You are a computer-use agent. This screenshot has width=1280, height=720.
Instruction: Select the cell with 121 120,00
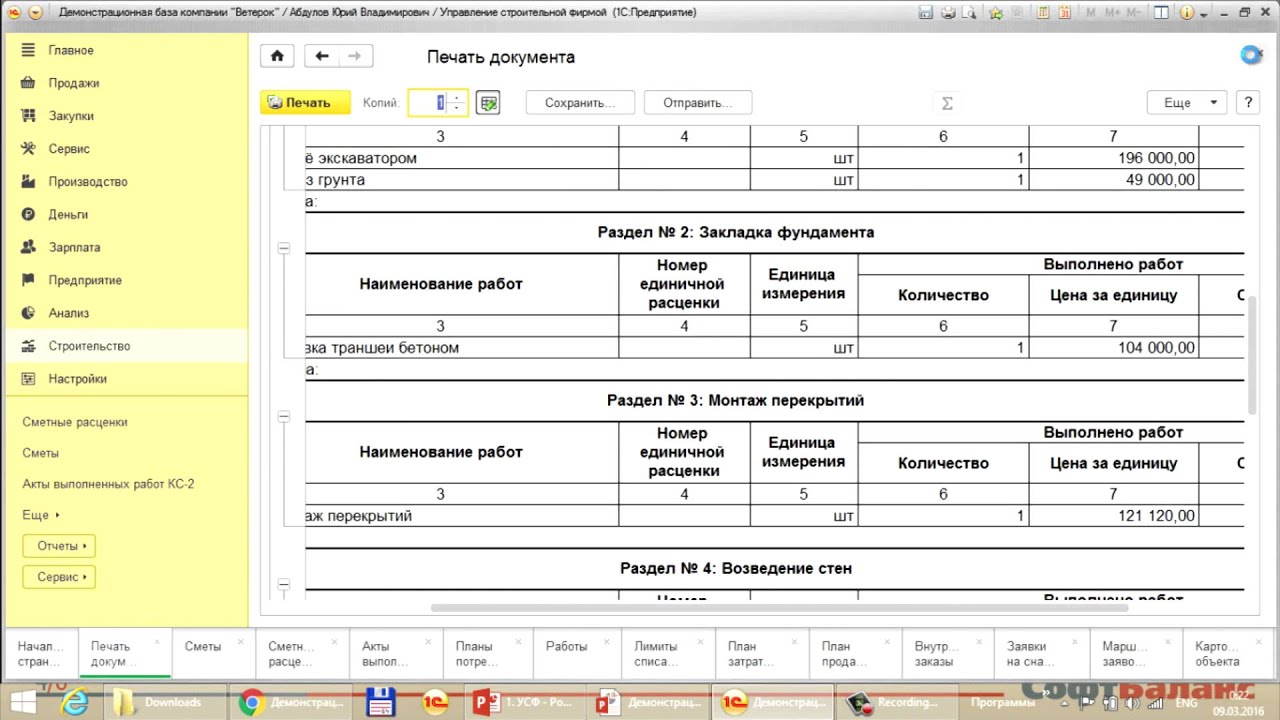1114,516
